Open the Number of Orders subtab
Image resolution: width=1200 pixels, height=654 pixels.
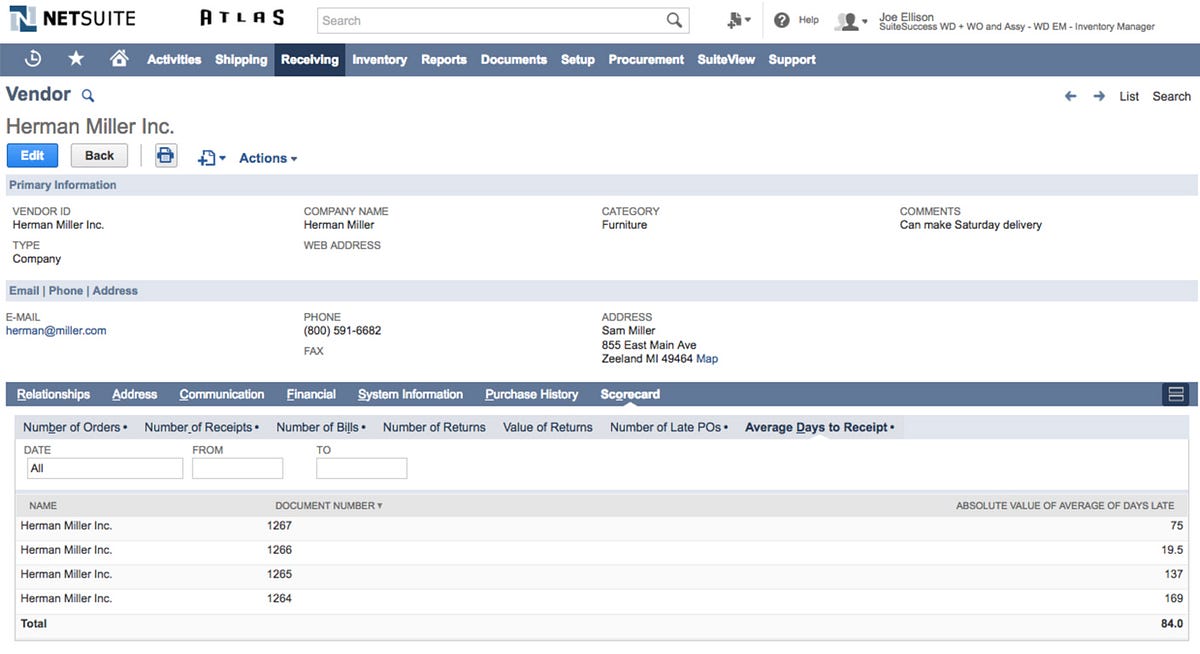[75, 427]
